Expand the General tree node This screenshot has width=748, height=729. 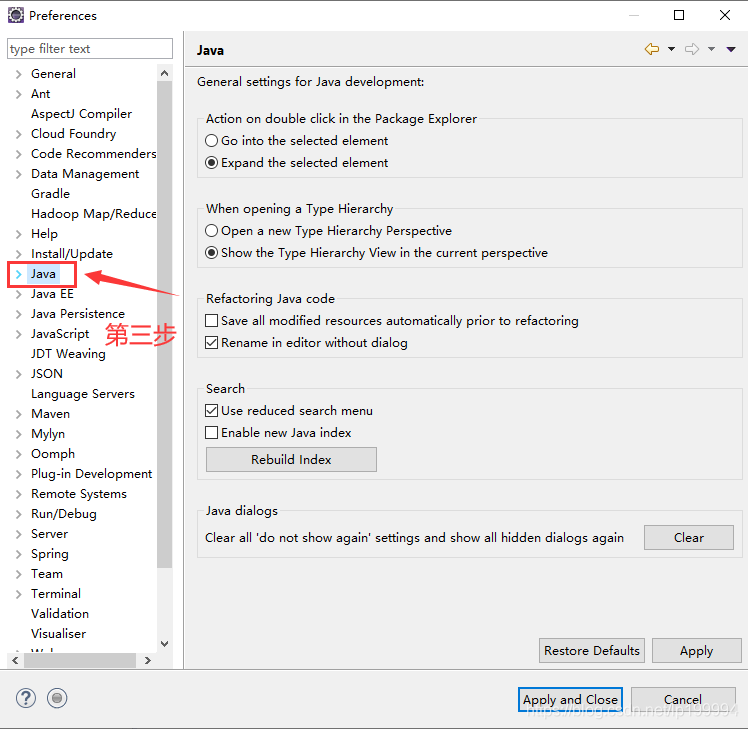tap(19, 74)
